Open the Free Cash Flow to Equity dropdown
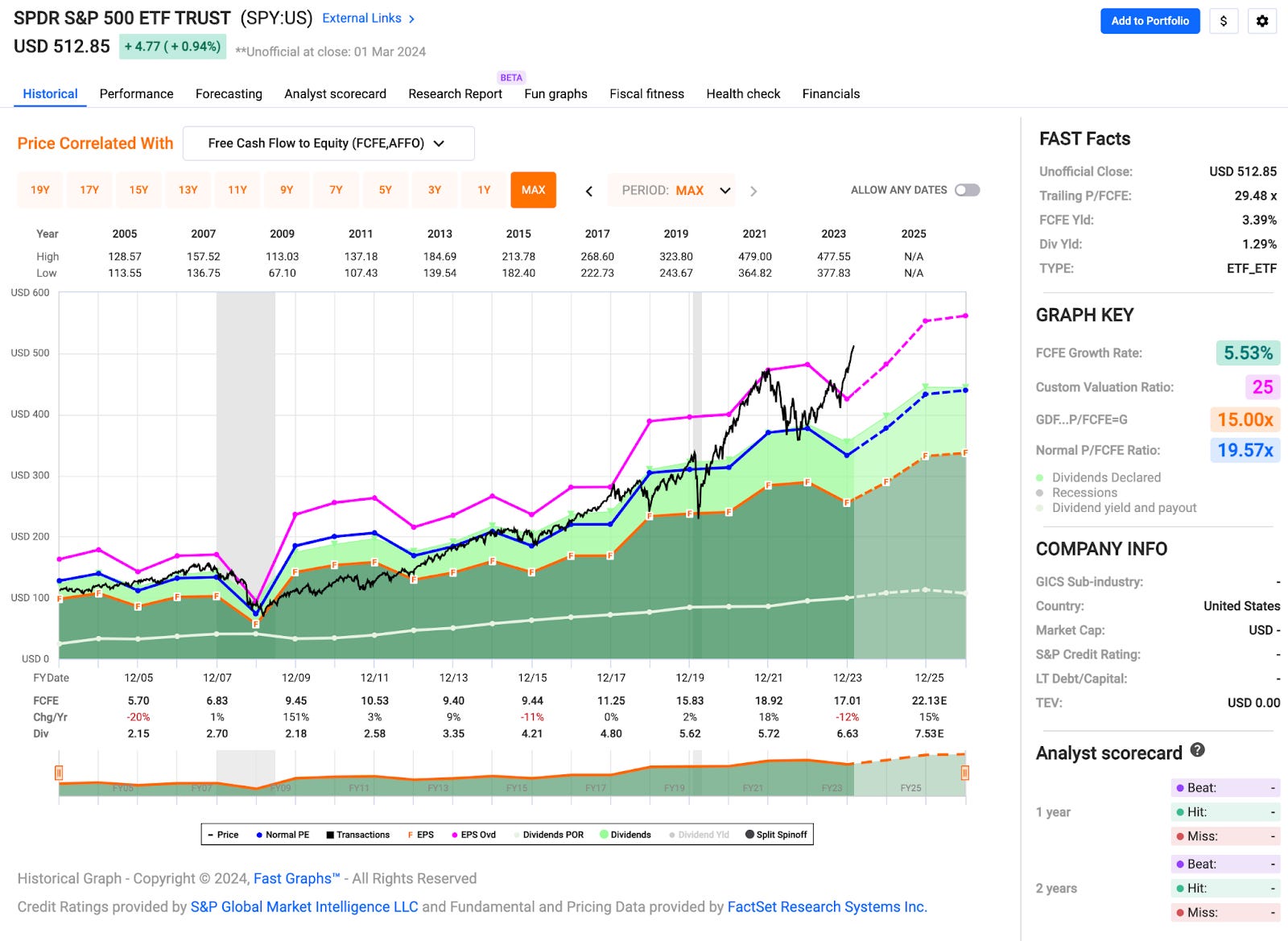The image size is (1288, 941). click(328, 143)
